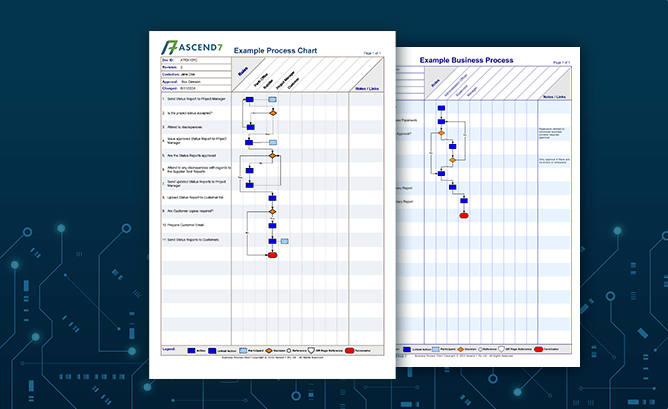
Task: Click the blue Action swatch in the front legend
Action: click(193, 351)
